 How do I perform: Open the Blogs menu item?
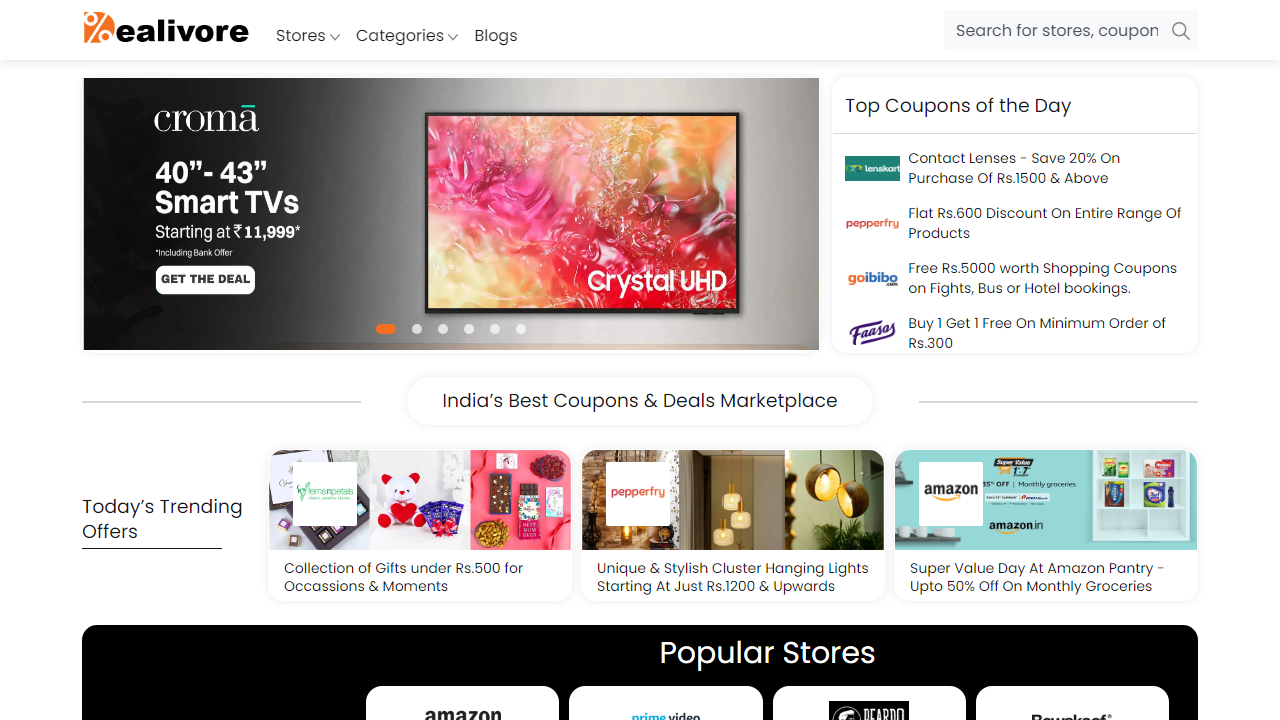(495, 36)
